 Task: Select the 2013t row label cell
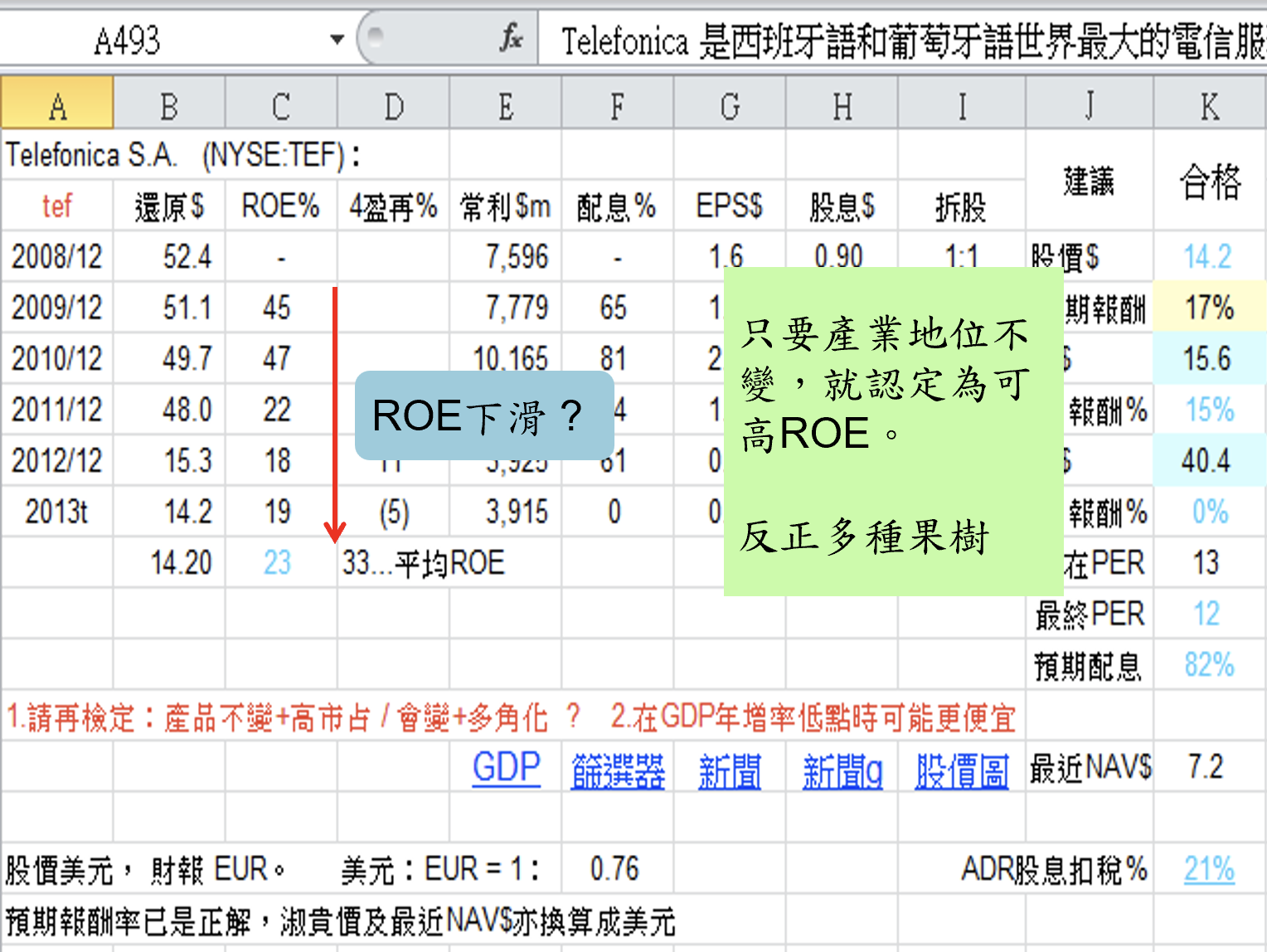point(57,512)
